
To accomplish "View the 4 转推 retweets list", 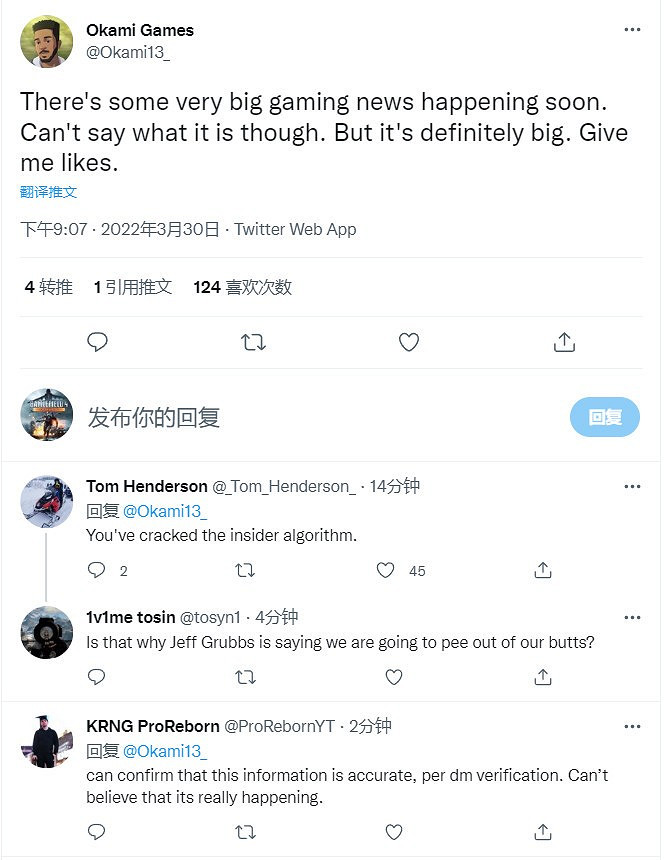I will pos(49,287).
